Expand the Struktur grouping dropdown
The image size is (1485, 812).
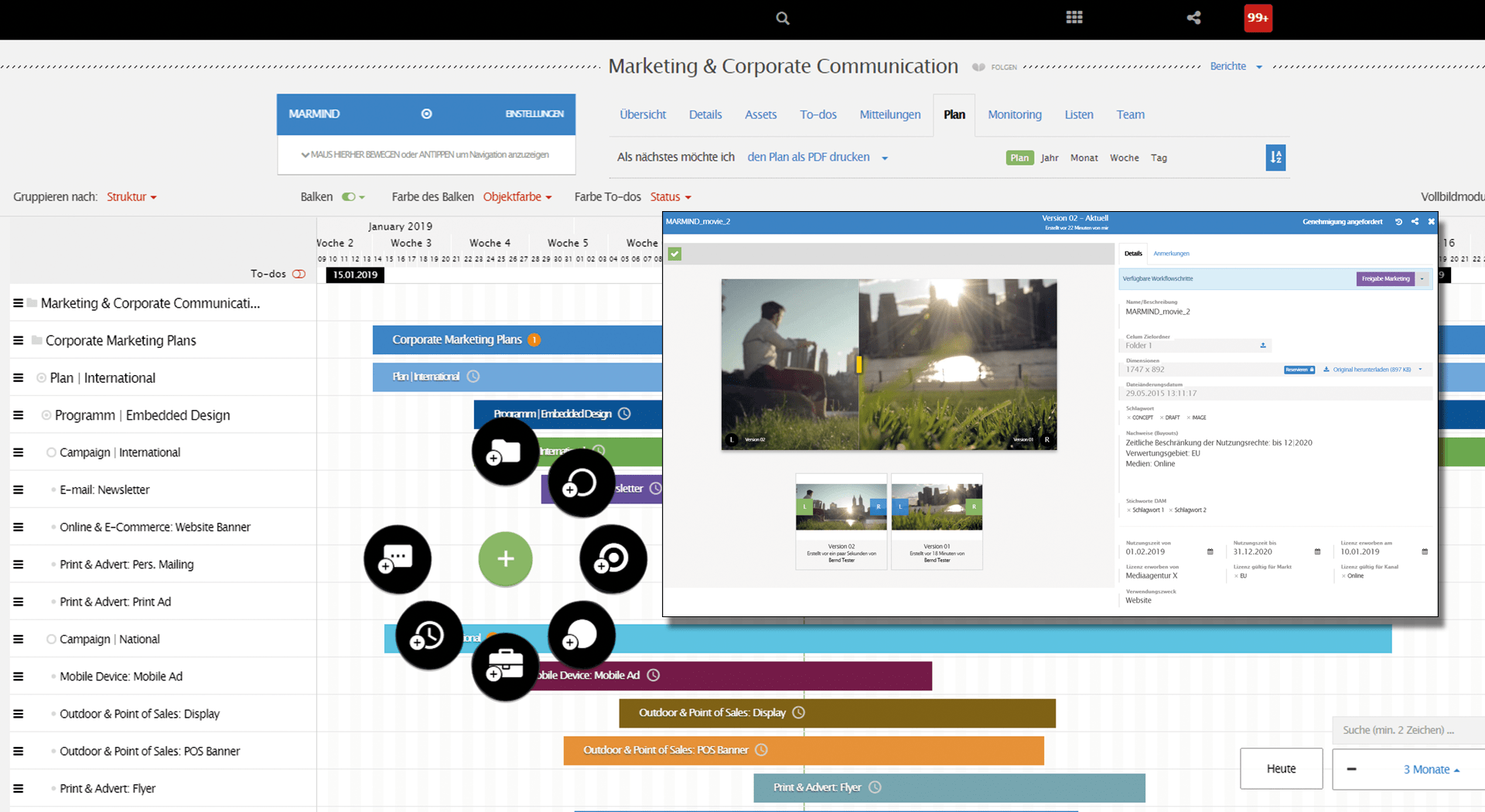tap(131, 197)
